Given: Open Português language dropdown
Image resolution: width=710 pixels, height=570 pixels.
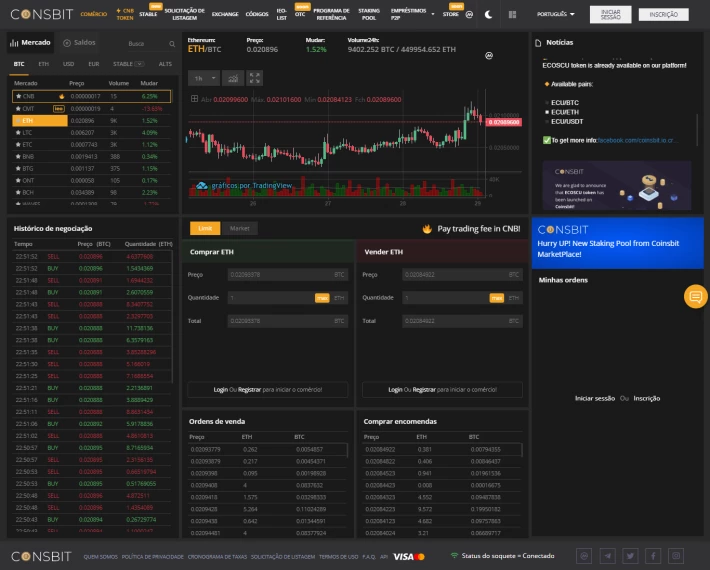Looking at the screenshot, I should point(556,14).
